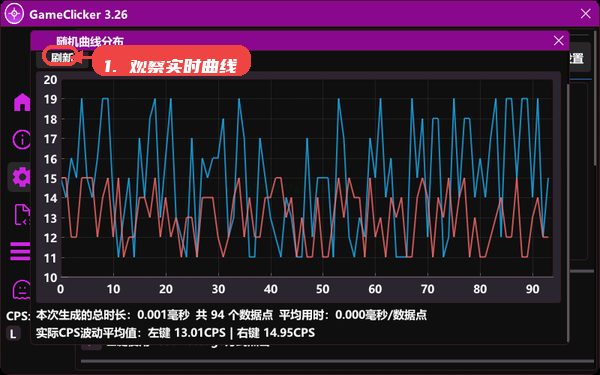
Task: Click the ghost icon in sidebar
Action: coord(22,290)
